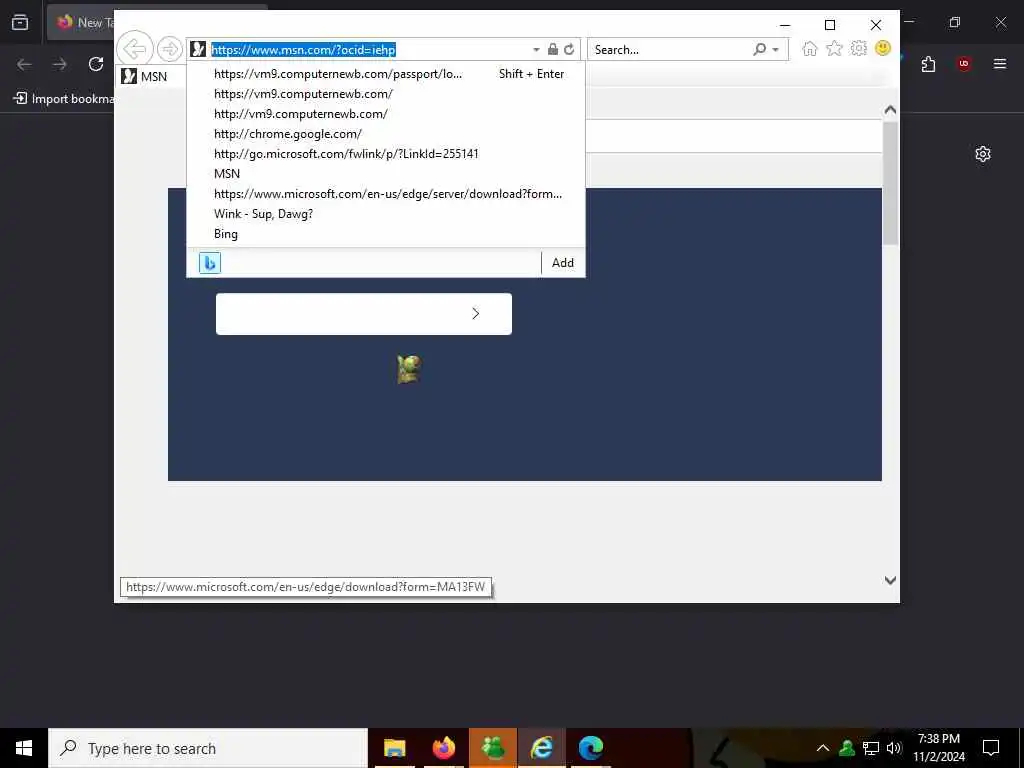Click the Bing search provider icon

click(x=210, y=263)
